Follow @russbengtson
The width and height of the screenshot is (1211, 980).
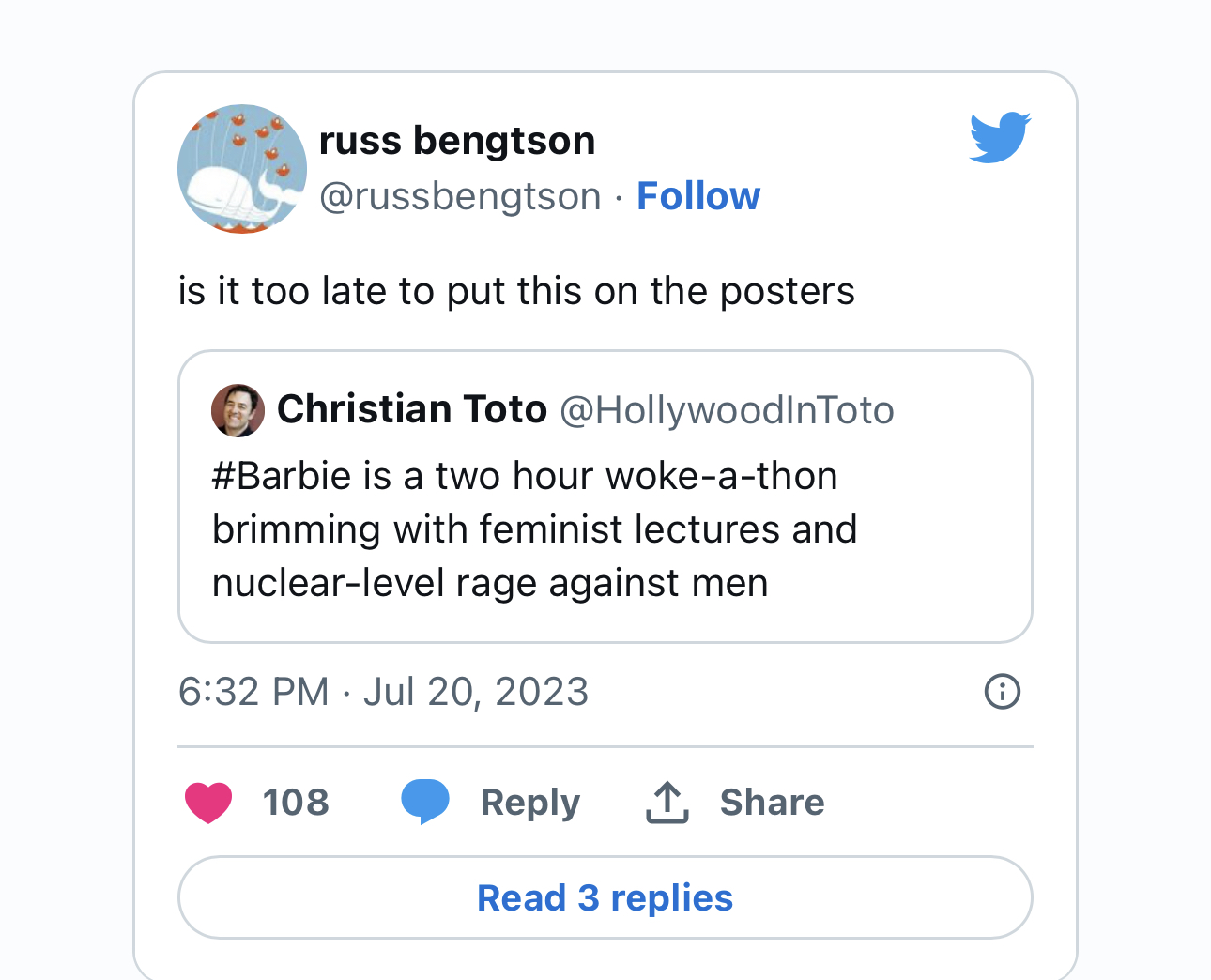point(698,196)
